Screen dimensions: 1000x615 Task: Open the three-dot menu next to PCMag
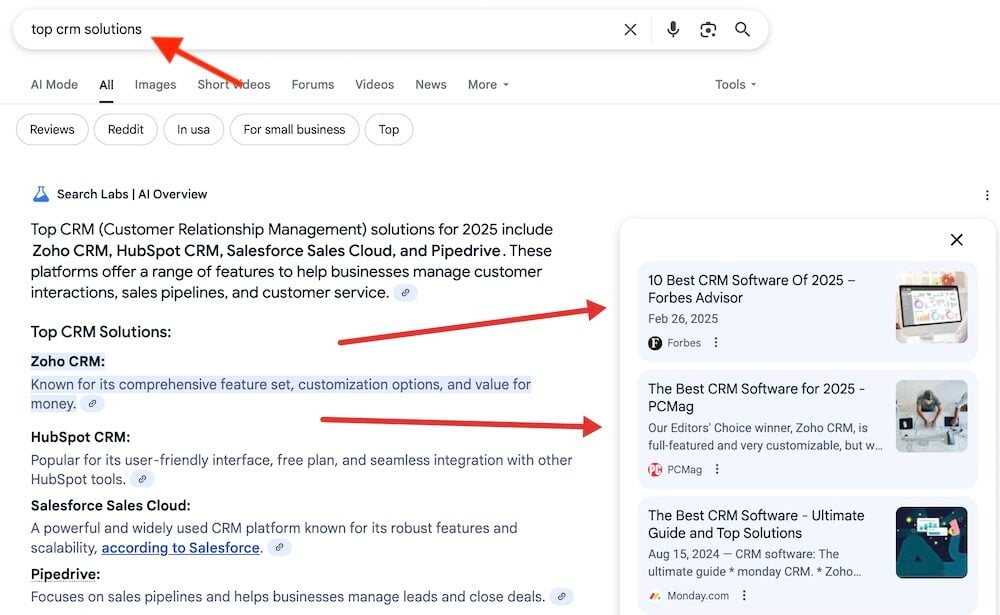point(717,469)
